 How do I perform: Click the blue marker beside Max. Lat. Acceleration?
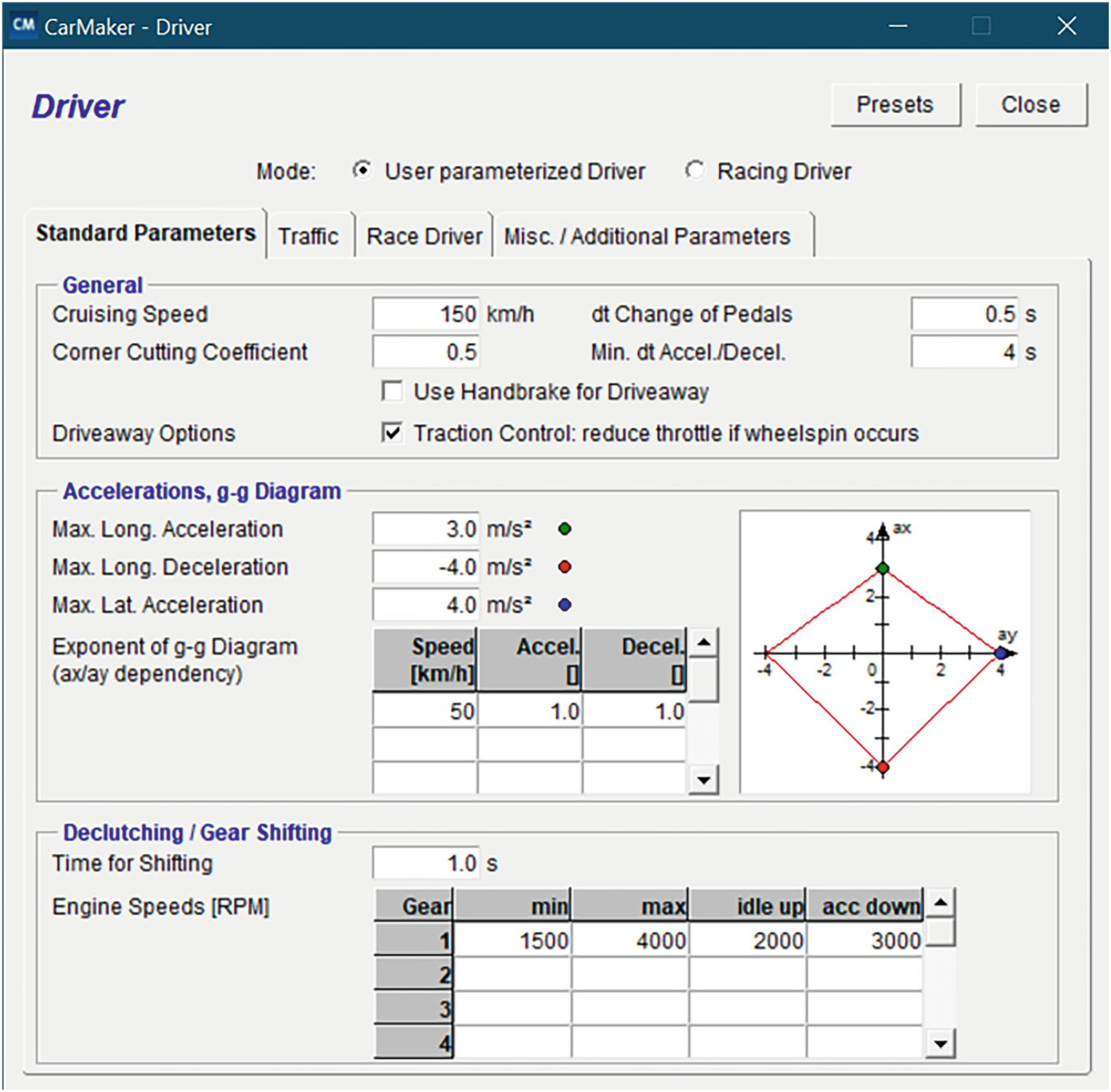tap(564, 605)
